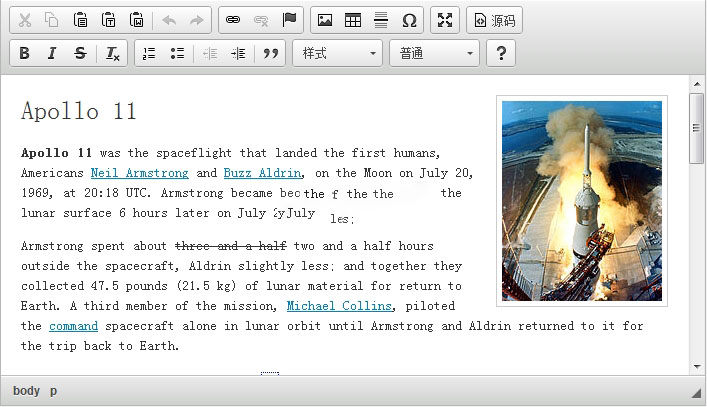This screenshot has width=707, height=407.
Task: Follow the Buzz Aldrin link
Action: (x=262, y=173)
